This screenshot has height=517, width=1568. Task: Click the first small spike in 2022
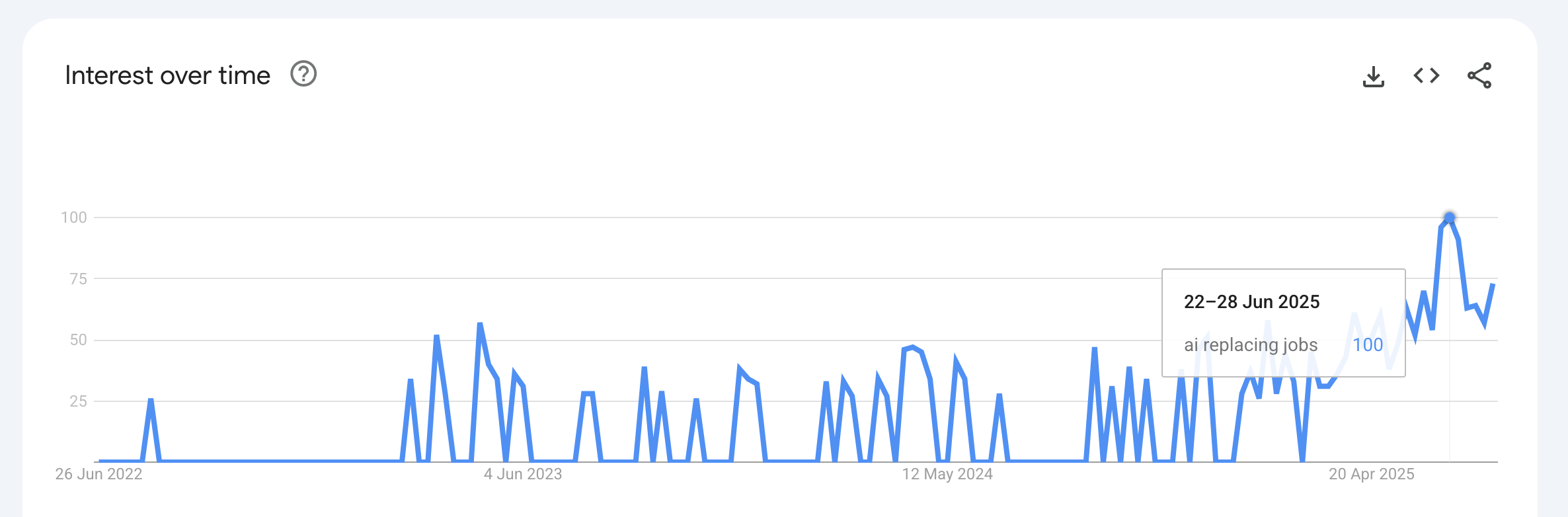151,401
